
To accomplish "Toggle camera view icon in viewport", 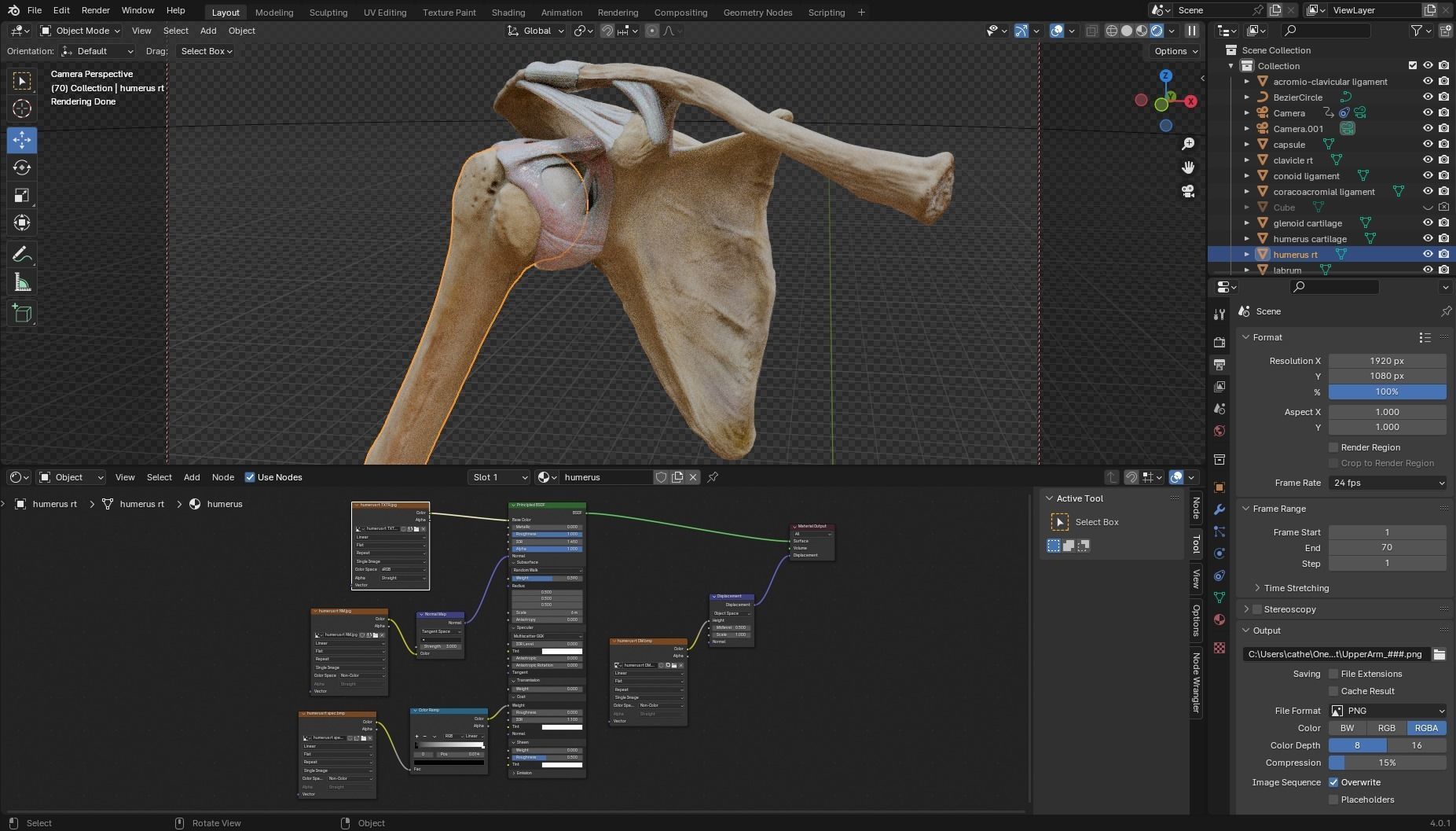I will (1188, 191).
